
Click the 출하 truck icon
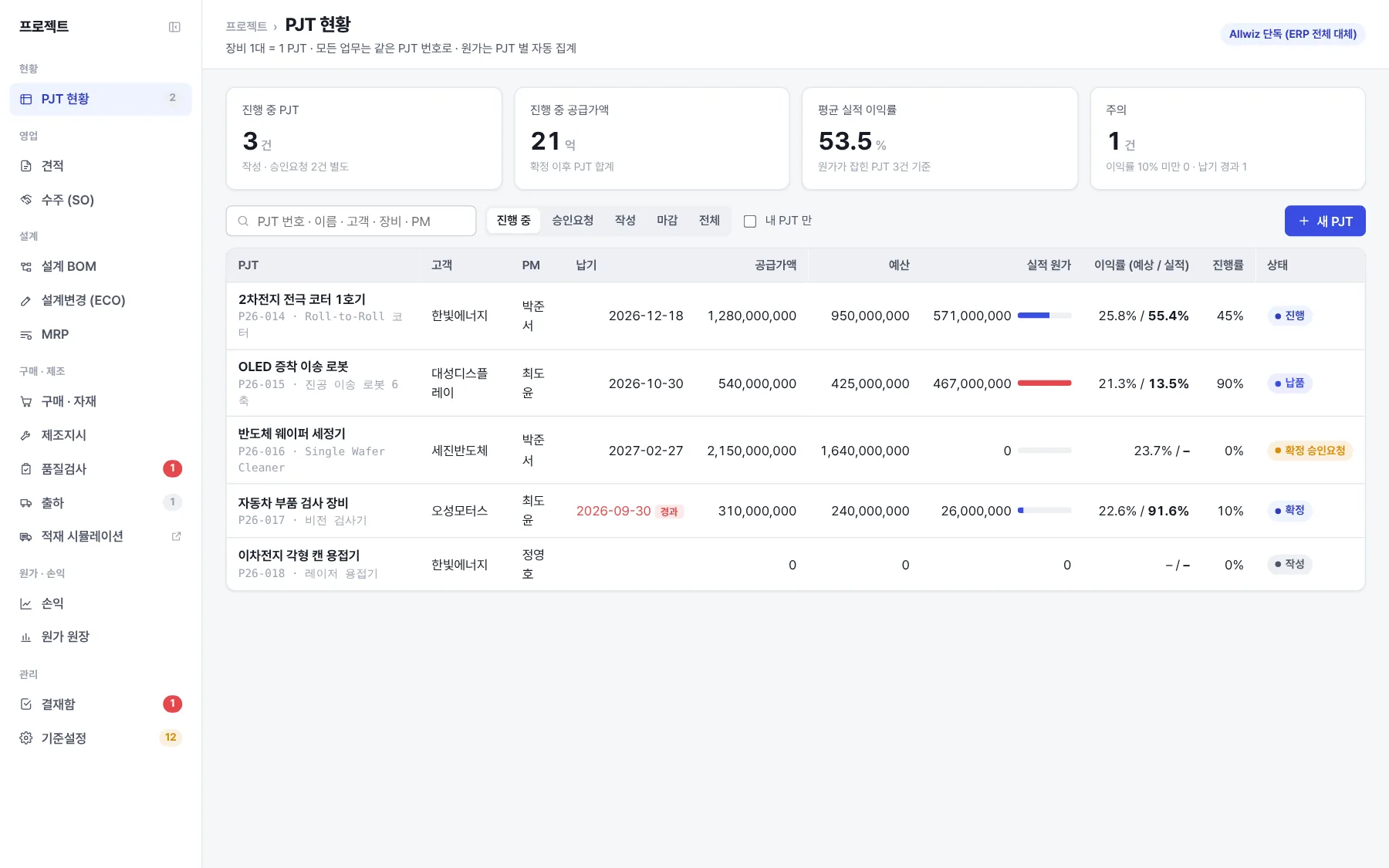click(x=25, y=503)
